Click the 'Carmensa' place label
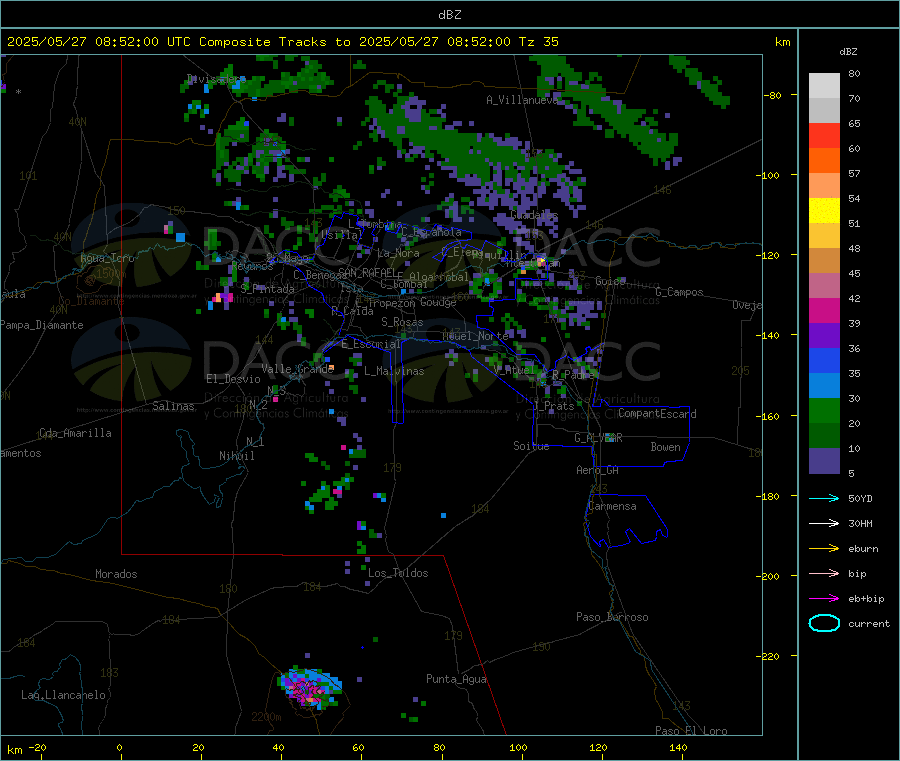 (x=612, y=506)
